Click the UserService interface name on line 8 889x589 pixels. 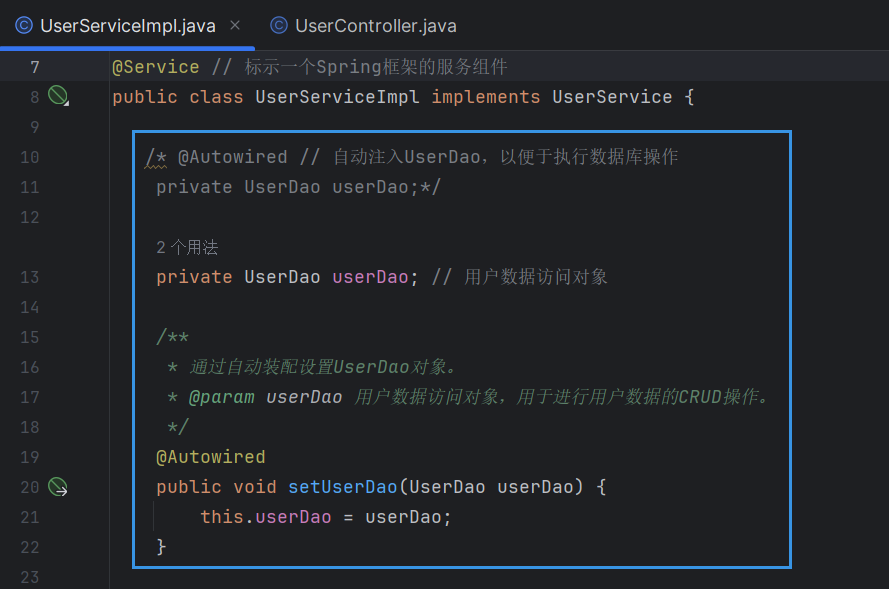[612, 97]
